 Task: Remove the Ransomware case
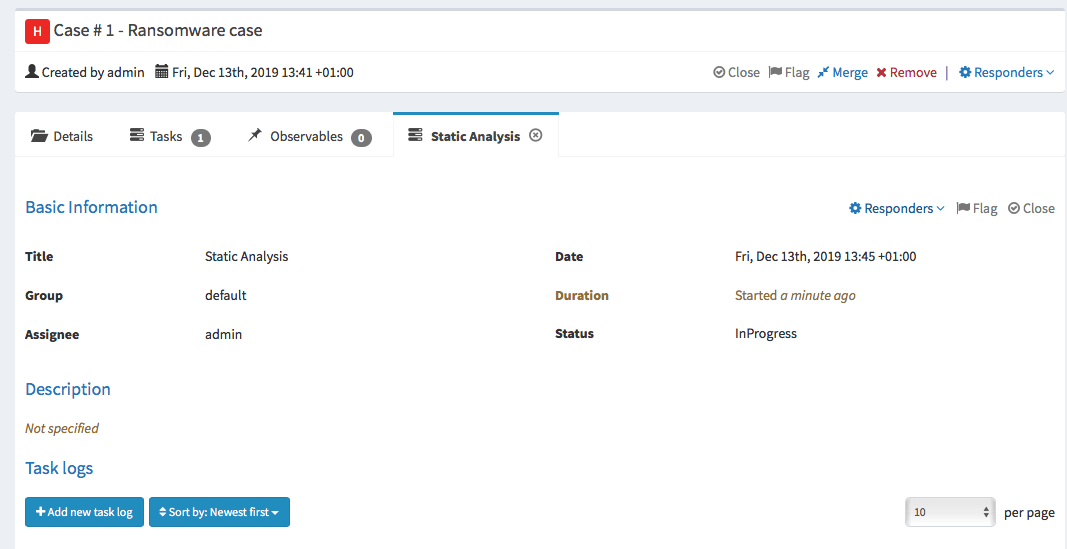pos(906,72)
